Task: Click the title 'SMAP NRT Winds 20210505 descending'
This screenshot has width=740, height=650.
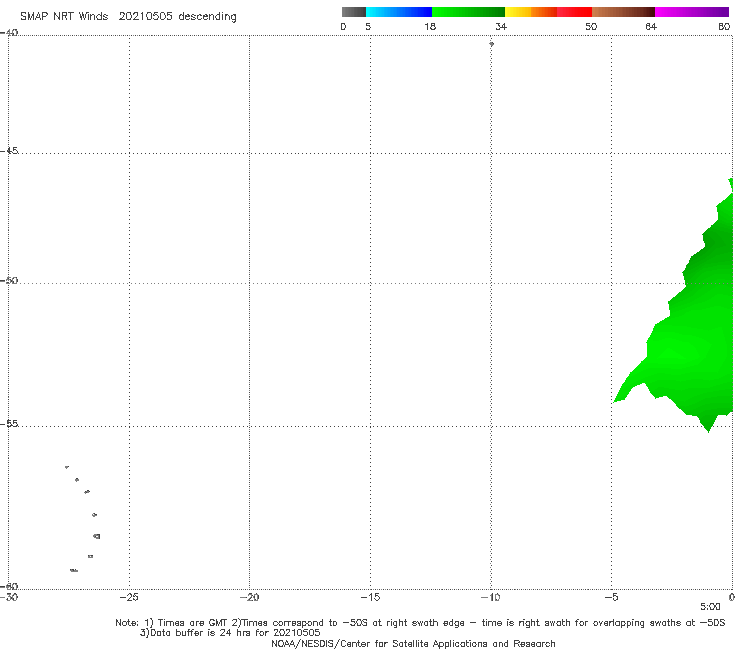Action: [x=128, y=17]
